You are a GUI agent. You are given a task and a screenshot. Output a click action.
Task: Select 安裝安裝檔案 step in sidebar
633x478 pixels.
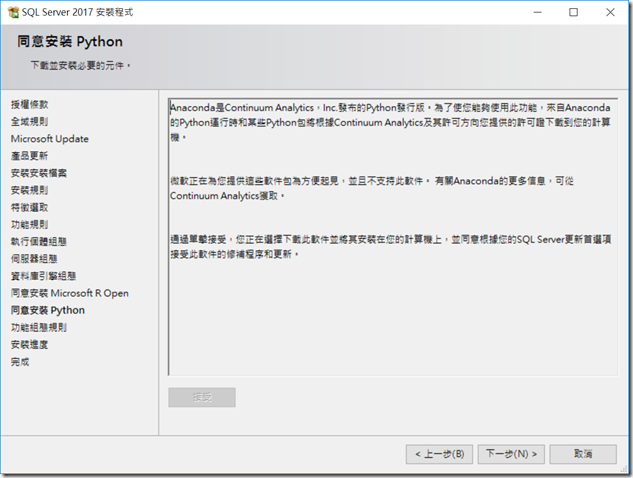pyautogui.click(x=39, y=173)
